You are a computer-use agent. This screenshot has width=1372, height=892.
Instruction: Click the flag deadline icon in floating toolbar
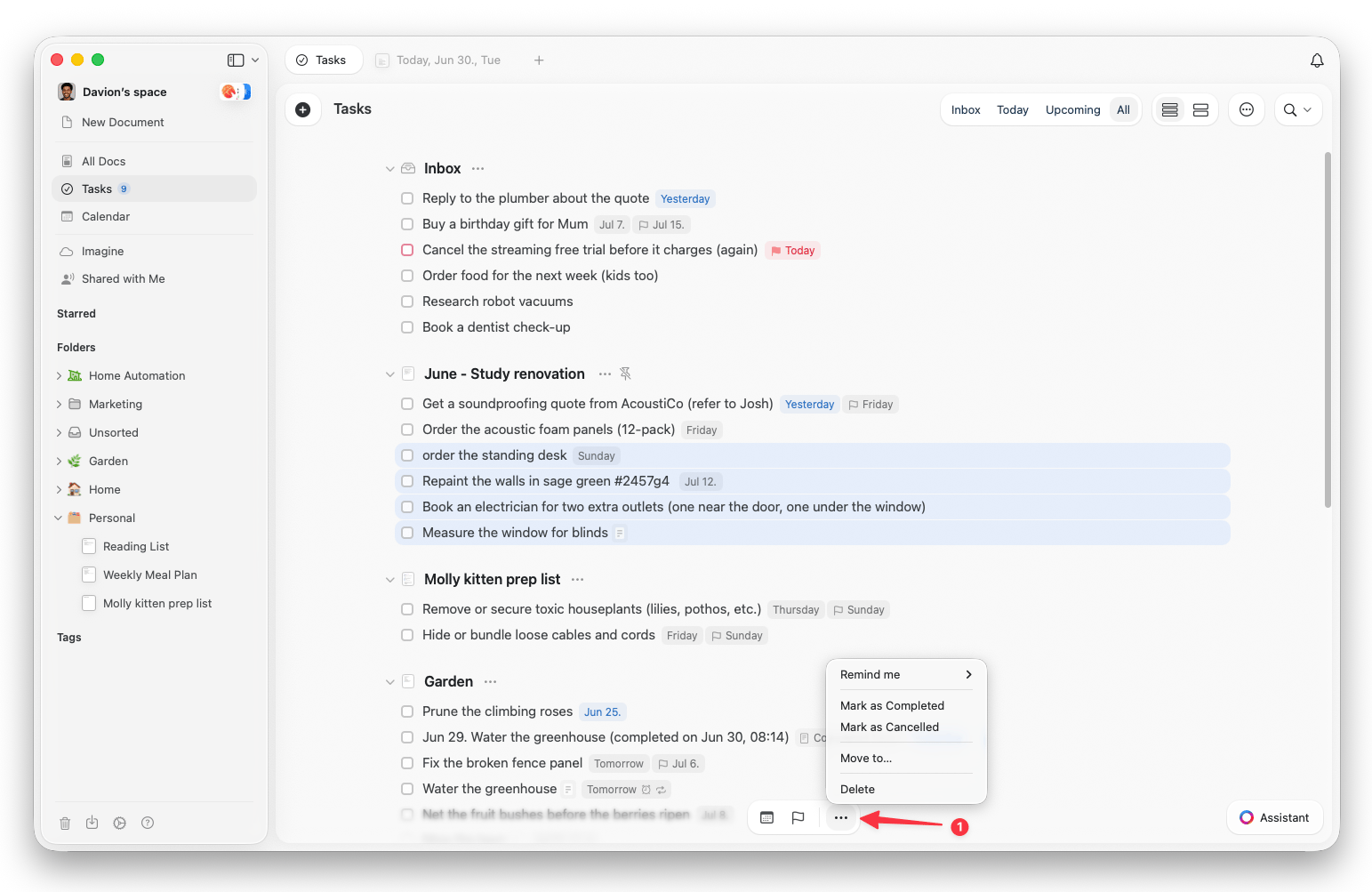(798, 817)
